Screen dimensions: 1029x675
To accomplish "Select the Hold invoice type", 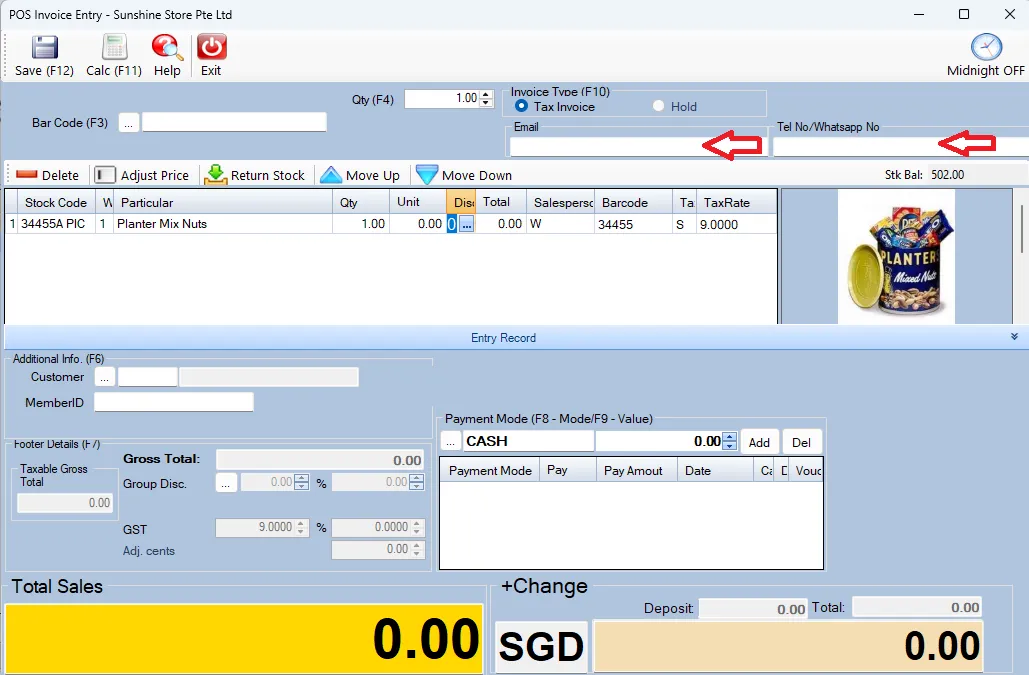I will [x=658, y=106].
